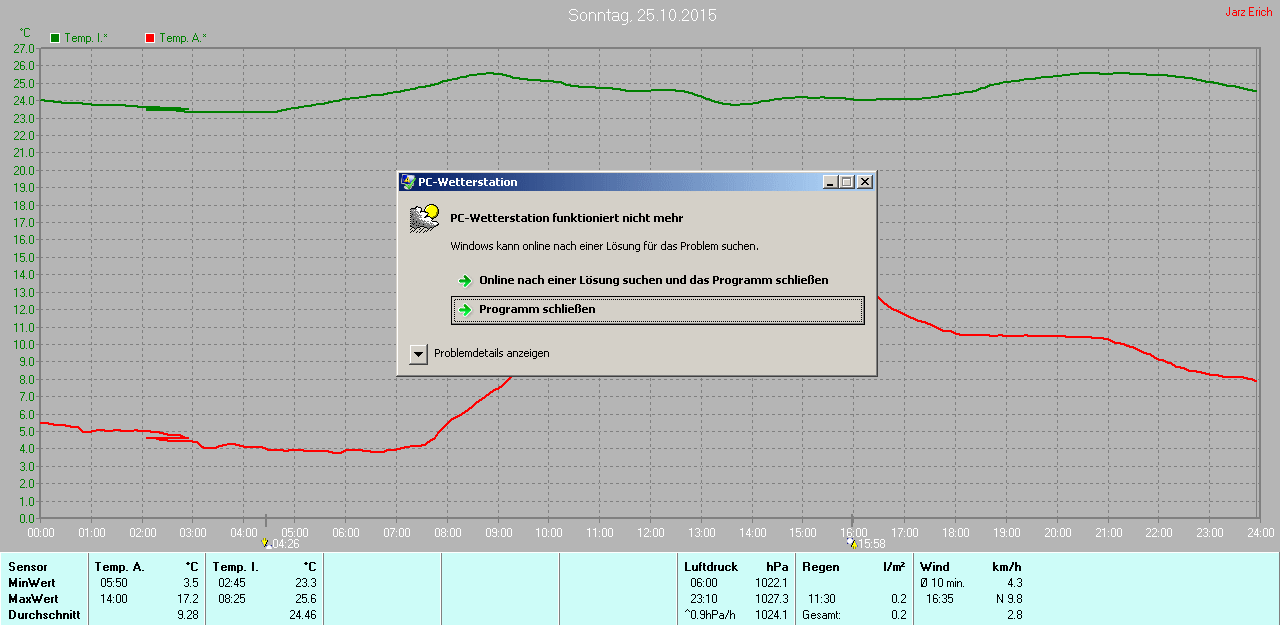Click the red Temp. A.* legend swatch

pyautogui.click(x=150, y=38)
